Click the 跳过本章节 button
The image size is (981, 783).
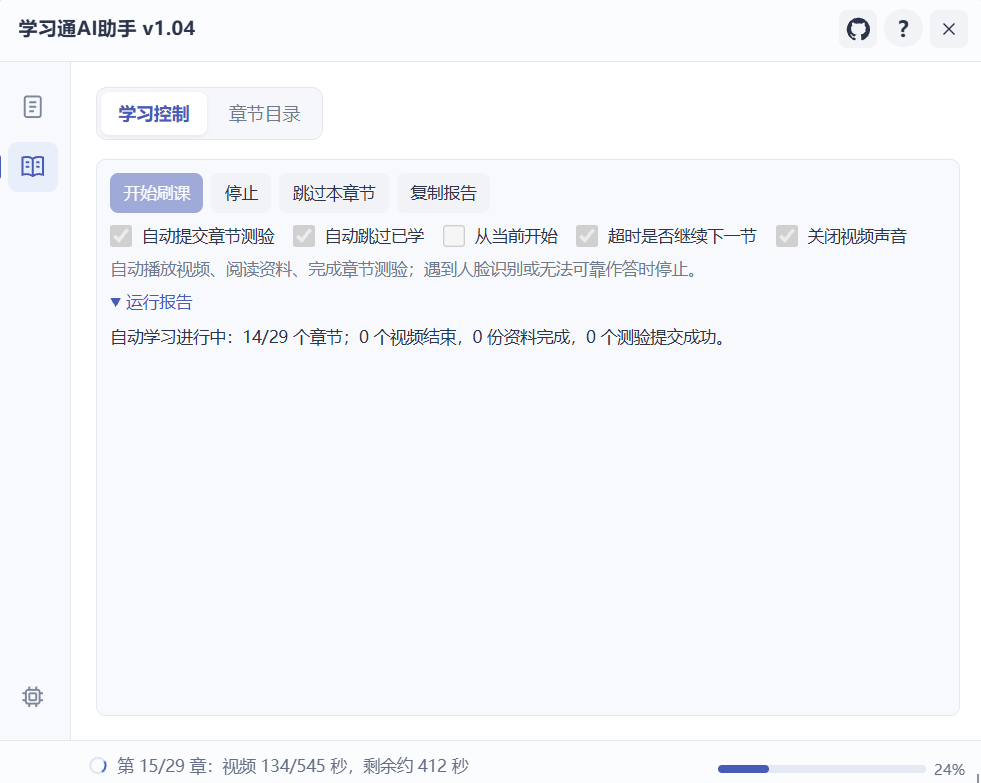coord(334,193)
